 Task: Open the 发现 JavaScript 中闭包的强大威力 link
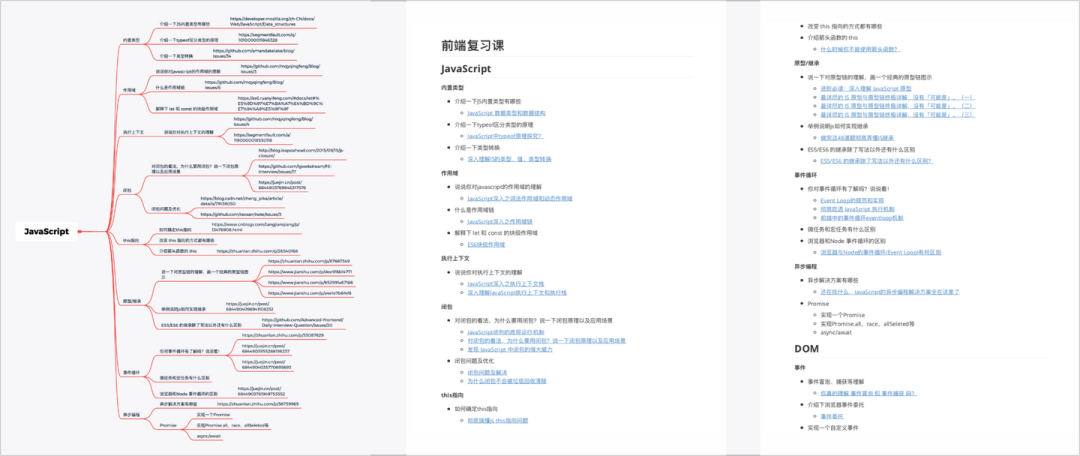click(510, 349)
